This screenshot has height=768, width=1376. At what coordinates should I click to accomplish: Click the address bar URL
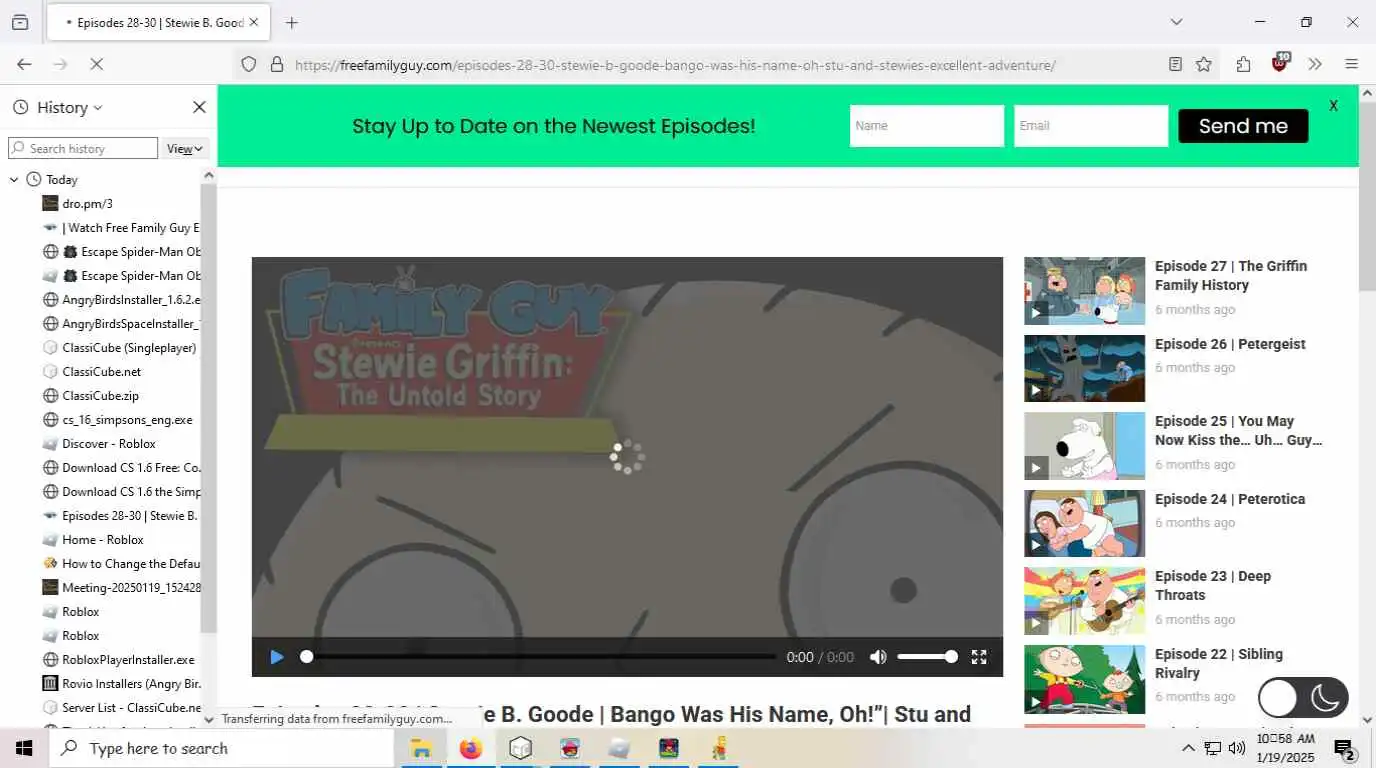675,65
